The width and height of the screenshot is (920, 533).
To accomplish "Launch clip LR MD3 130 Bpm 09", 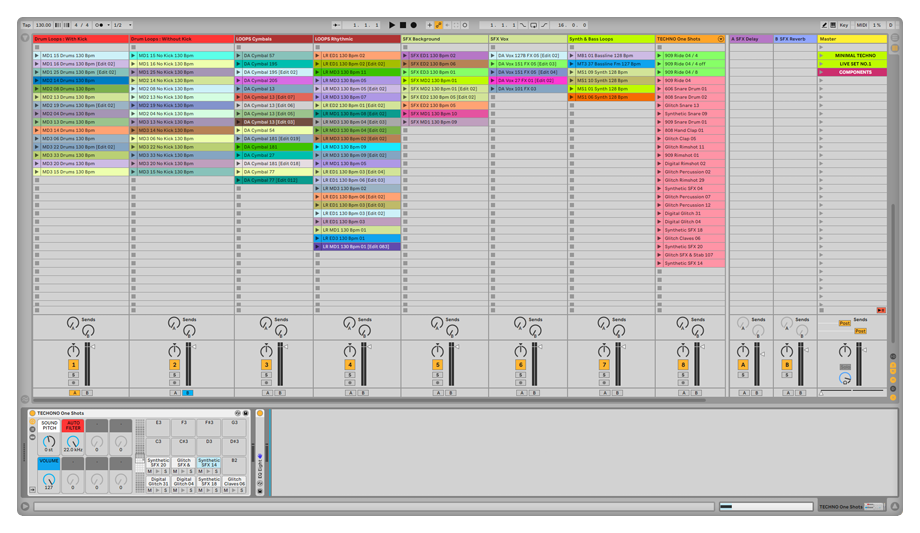I will 317,147.
